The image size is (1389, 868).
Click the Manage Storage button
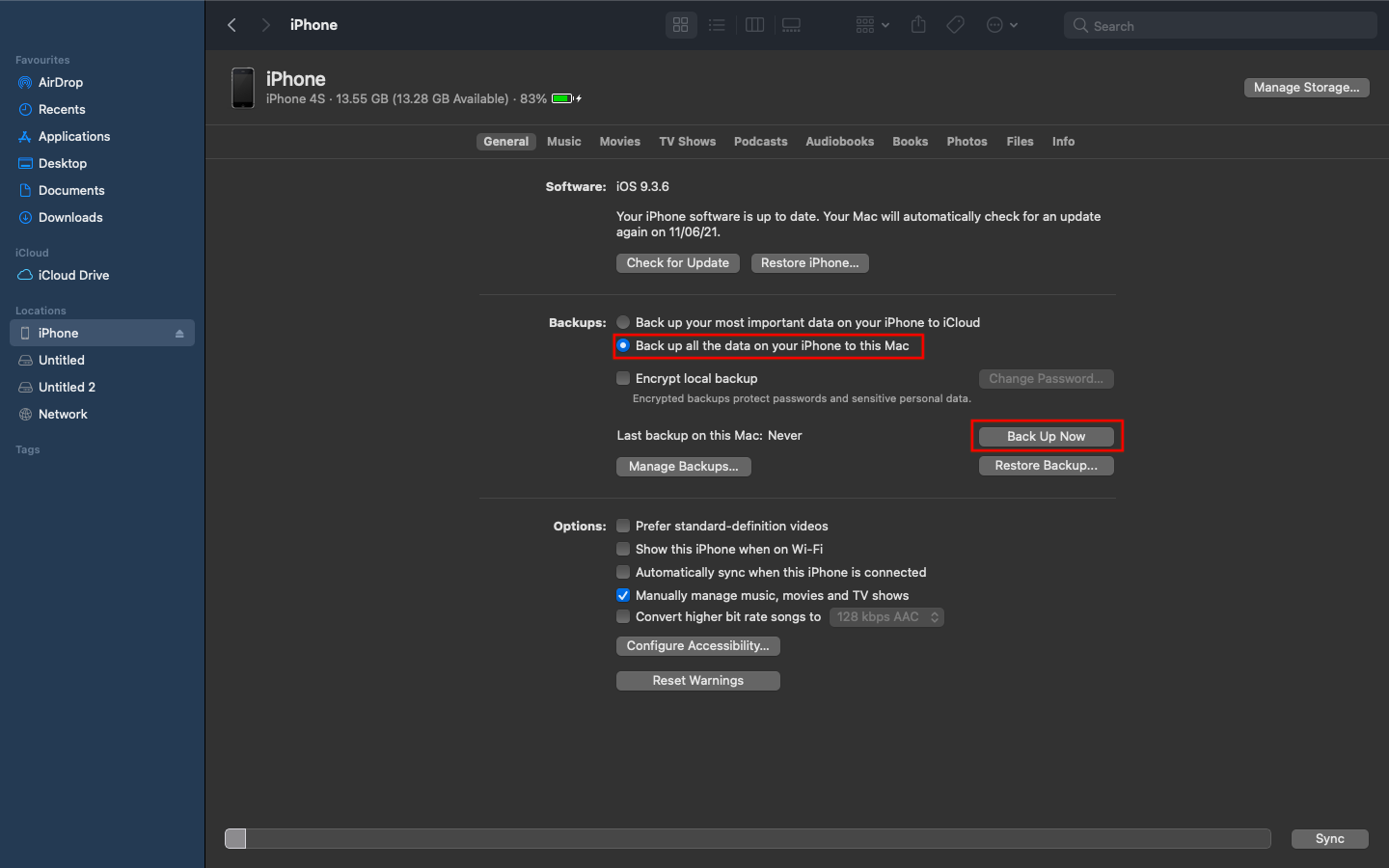pyautogui.click(x=1306, y=88)
